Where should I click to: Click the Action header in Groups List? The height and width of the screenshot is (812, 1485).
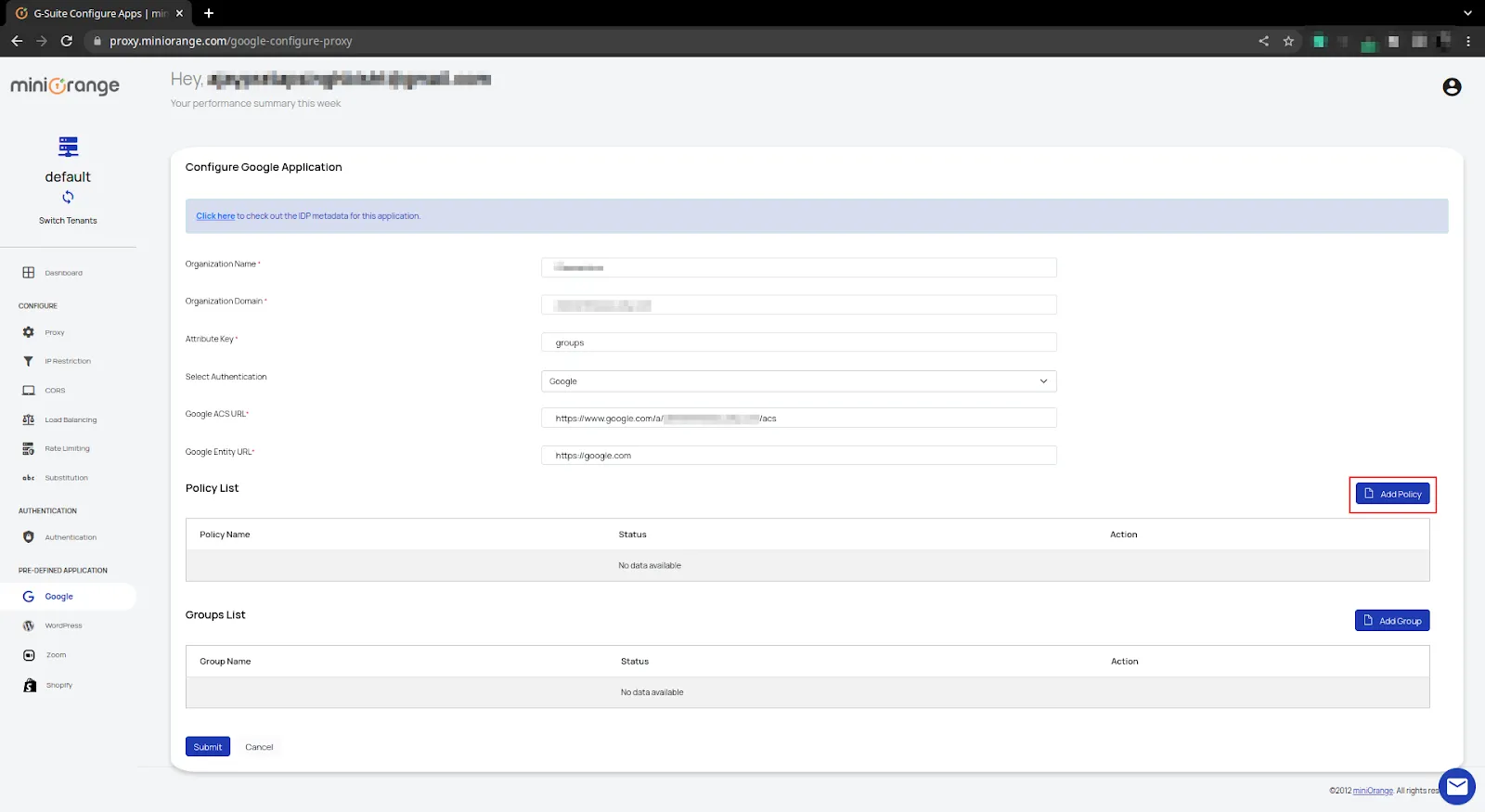(x=1125, y=662)
